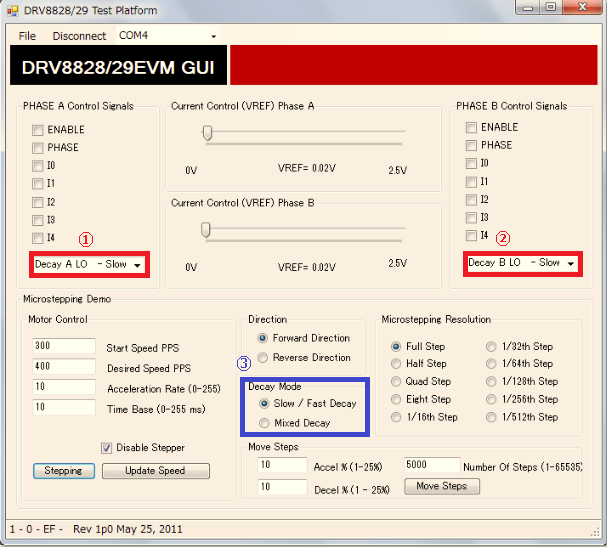Click the Phase B "VREF= 0.02V" label
This screenshot has width=607, height=547.
(x=307, y=267)
